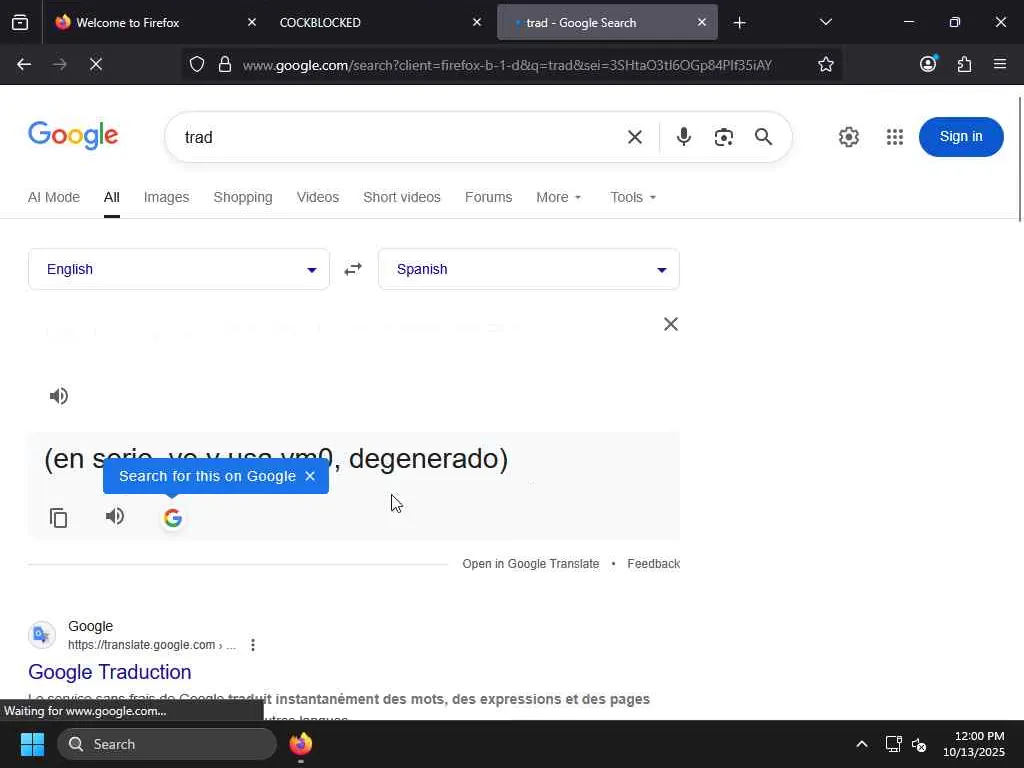Stop loading the current page
This screenshot has height=768, width=1024.
(96, 64)
